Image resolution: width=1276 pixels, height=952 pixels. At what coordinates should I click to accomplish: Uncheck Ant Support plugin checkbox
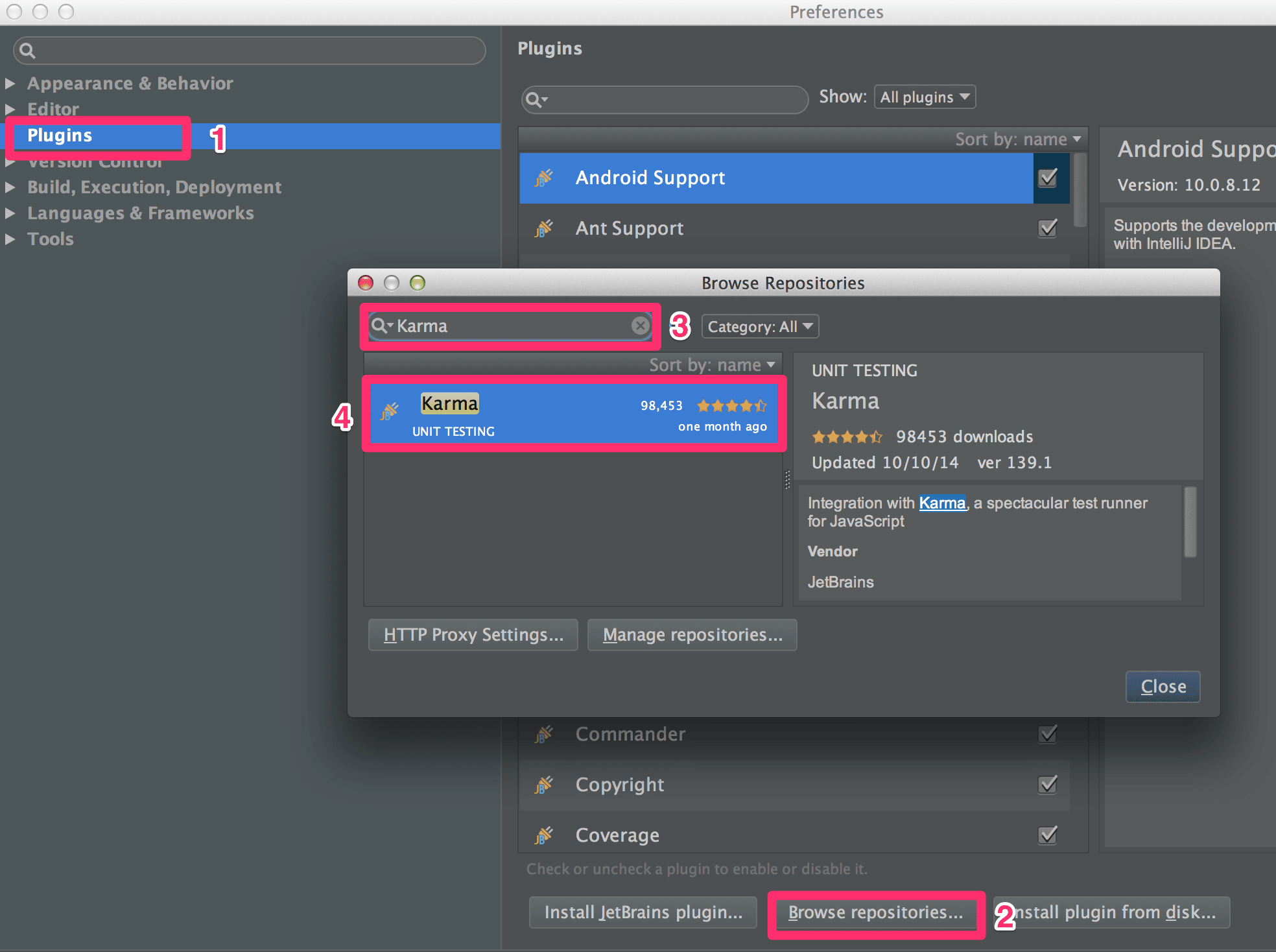[1048, 228]
